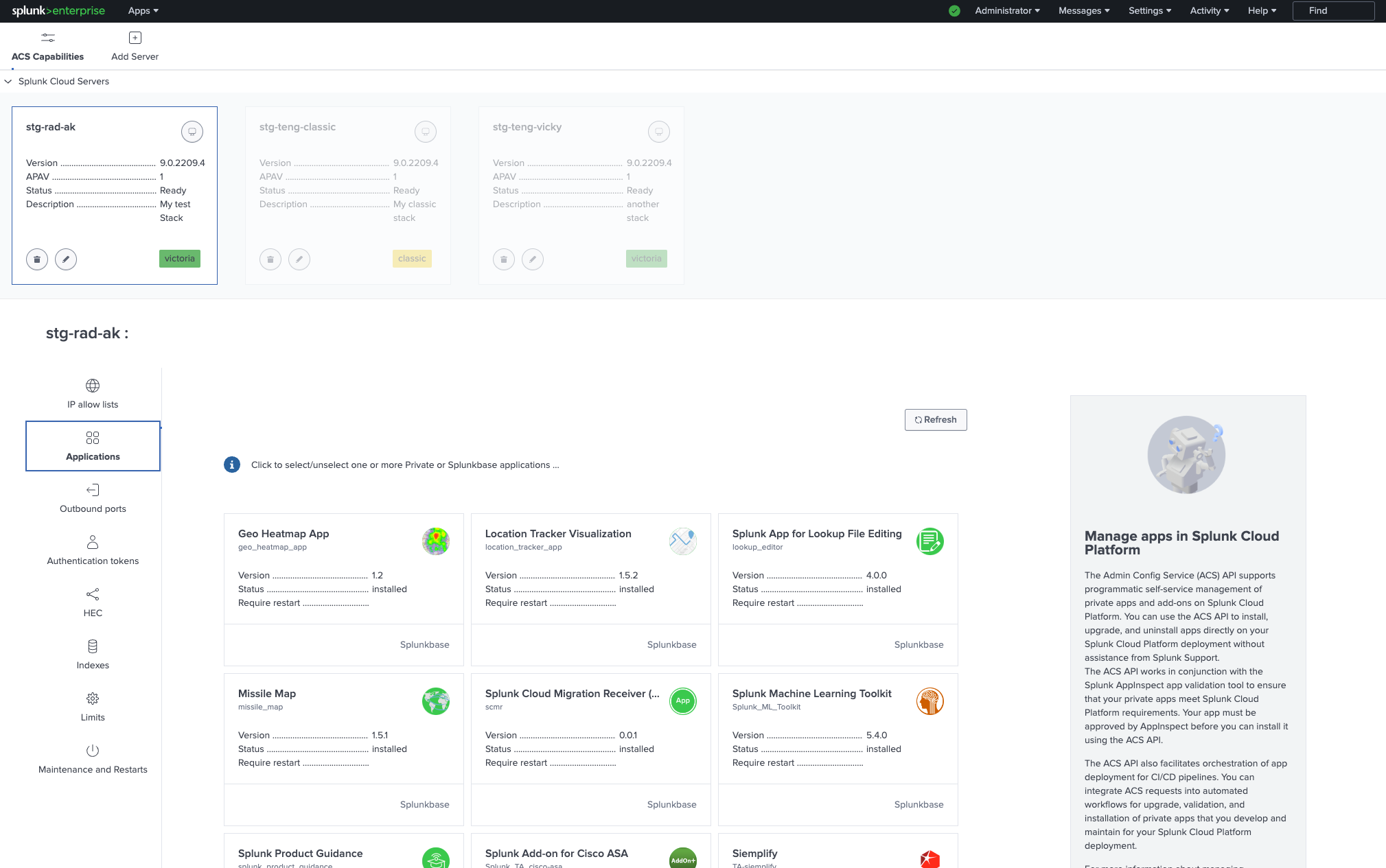Click the monitor icon on stg-teng-classic card
This screenshot has height=868, width=1386.
click(426, 131)
